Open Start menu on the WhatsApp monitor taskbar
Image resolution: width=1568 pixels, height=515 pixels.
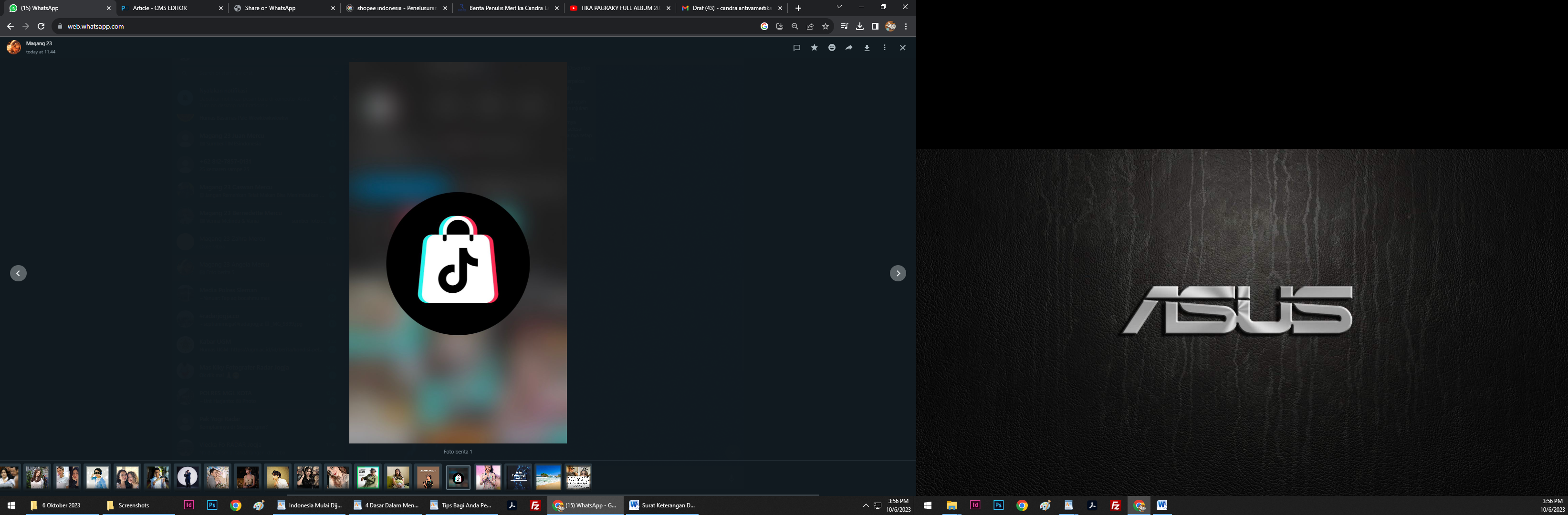pos(11,505)
